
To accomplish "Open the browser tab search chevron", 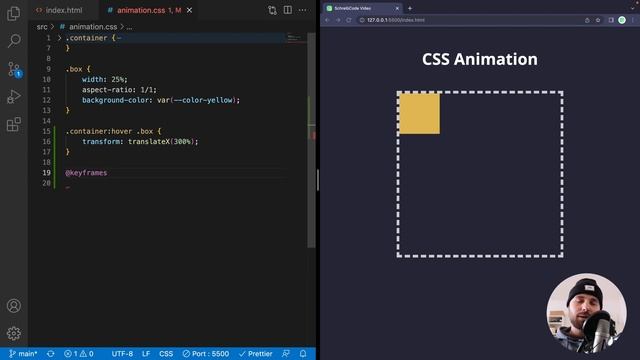I will [x=632, y=8].
